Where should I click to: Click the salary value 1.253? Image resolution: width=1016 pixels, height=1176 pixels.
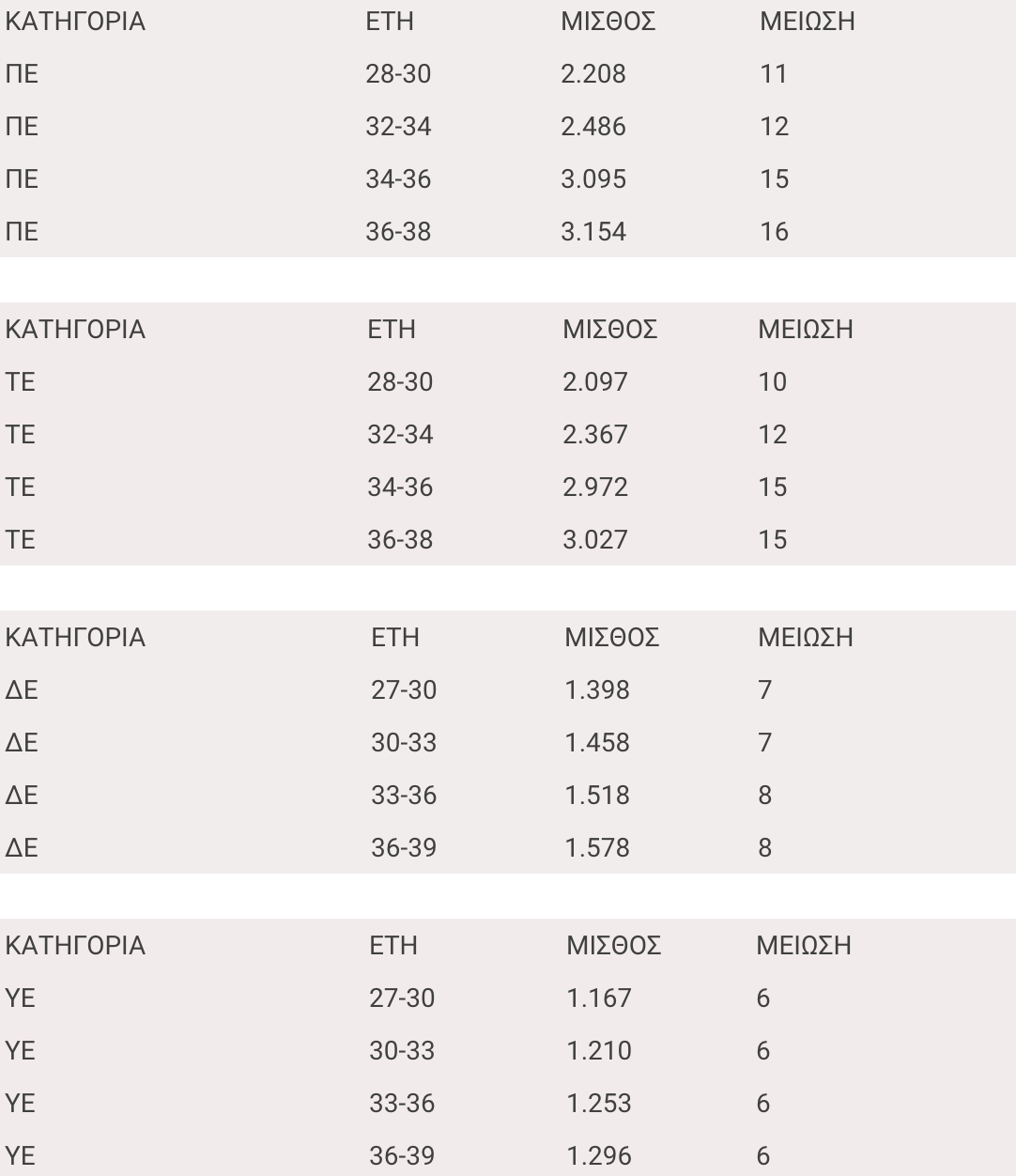598,1104
